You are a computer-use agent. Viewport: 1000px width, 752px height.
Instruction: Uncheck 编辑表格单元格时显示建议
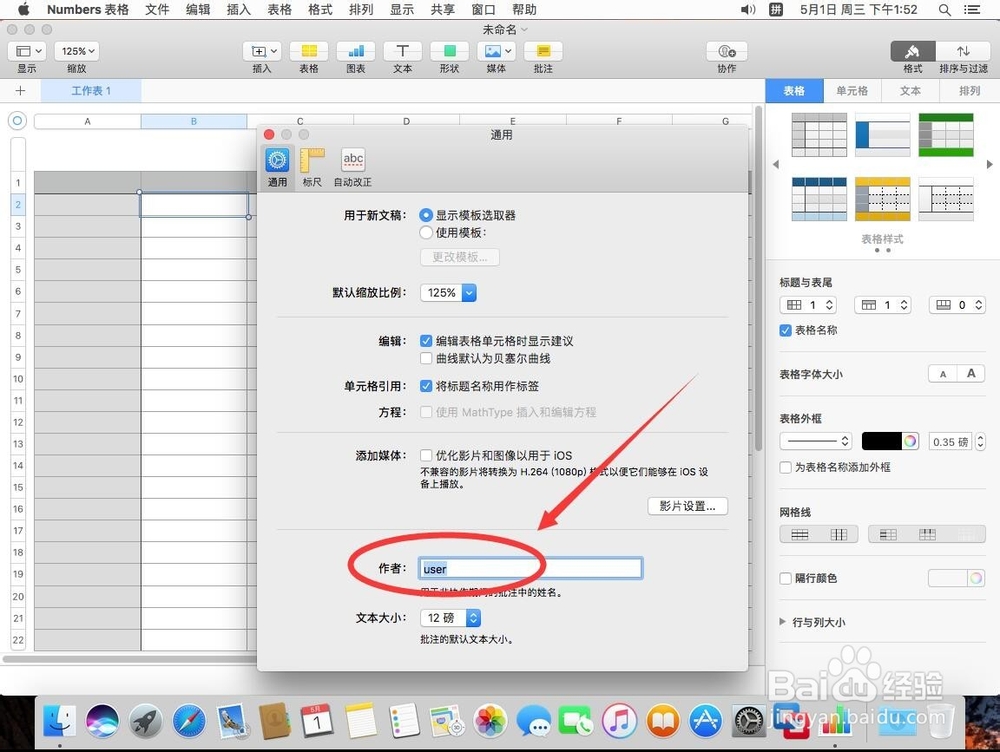point(428,340)
